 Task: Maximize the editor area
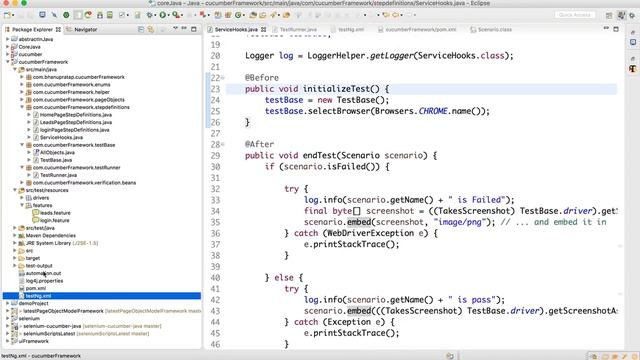(616, 29)
